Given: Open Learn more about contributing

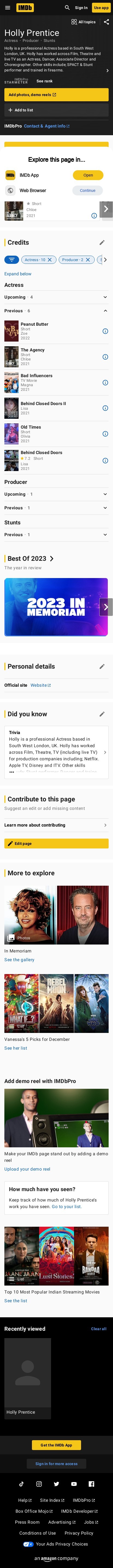Looking at the screenshot, I should pyautogui.click(x=56, y=825).
